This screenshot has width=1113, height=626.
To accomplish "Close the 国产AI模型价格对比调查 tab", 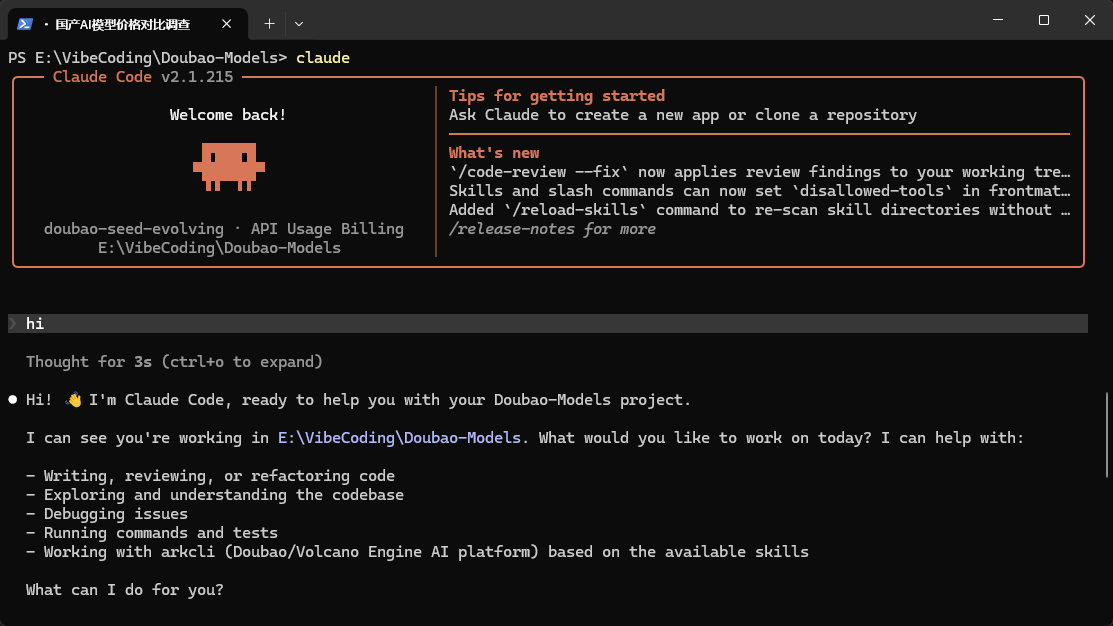I will (226, 24).
